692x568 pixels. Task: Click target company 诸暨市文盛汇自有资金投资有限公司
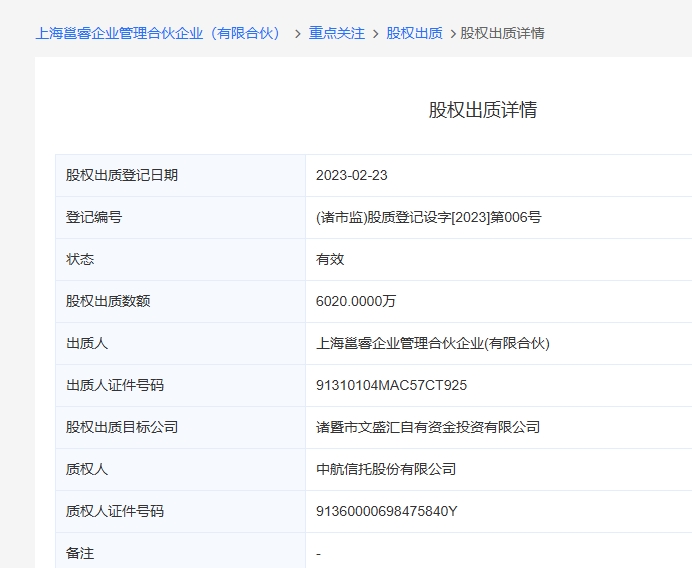tap(428, 427)
